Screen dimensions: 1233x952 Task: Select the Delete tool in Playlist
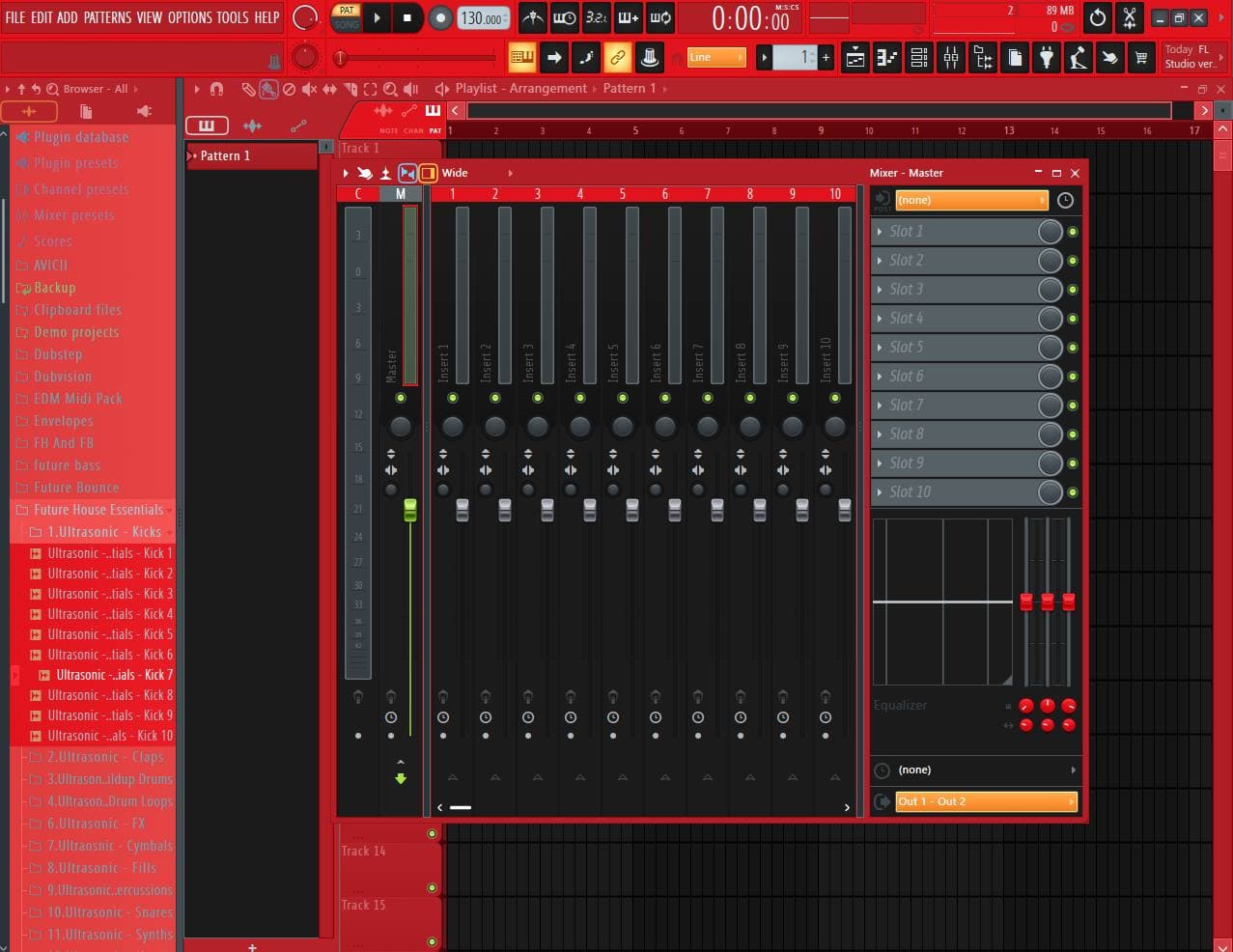(289, 89)
